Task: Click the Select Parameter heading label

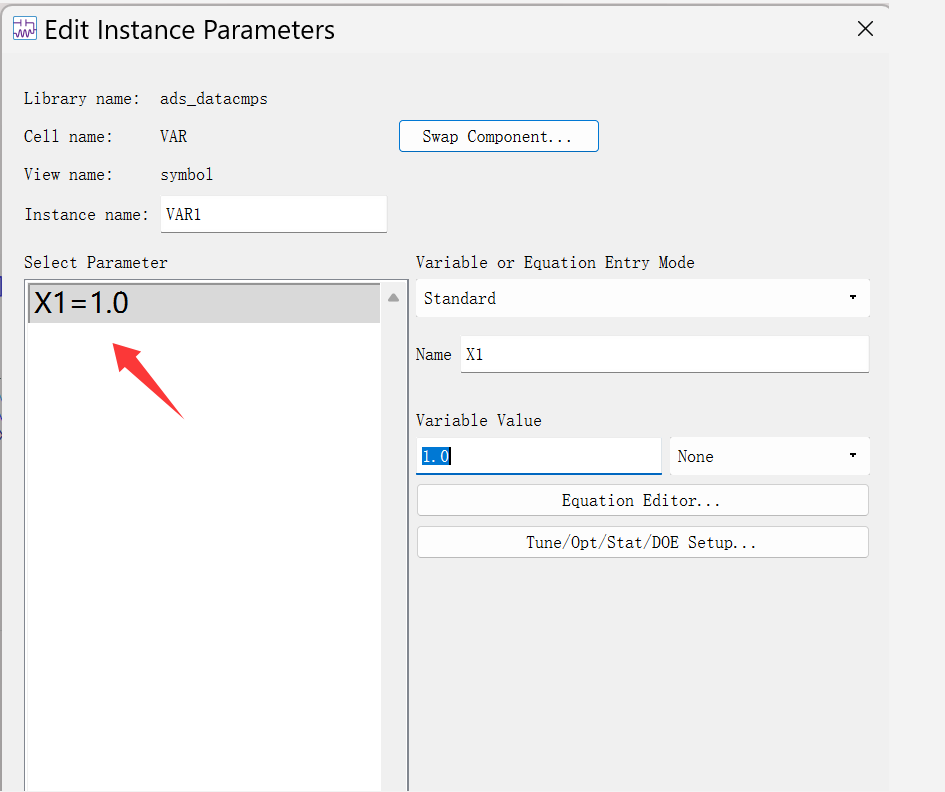Action: [96, 262]
